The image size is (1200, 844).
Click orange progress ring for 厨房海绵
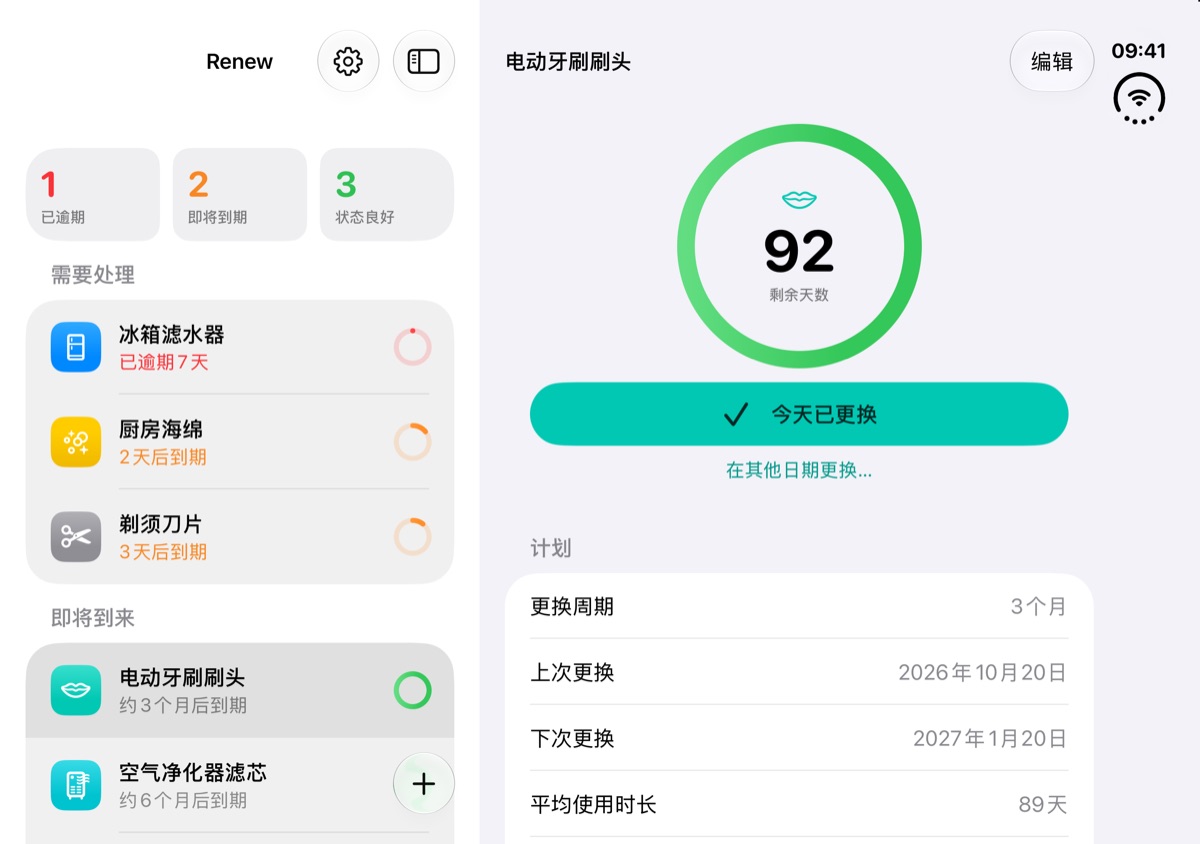tap(412, 442)
